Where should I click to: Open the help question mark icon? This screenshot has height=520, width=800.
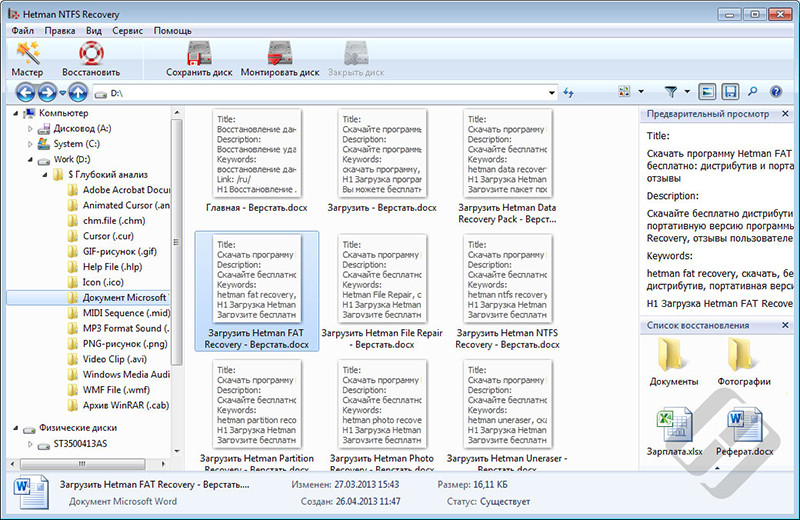776,92
